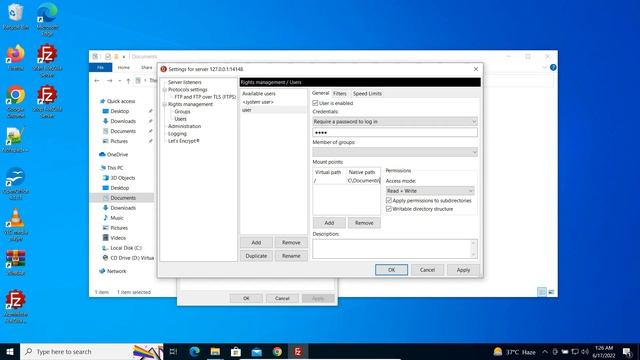Click the Rename user button
The height and width of the screenshot is (360, 640).
click(x=291, y=256)
